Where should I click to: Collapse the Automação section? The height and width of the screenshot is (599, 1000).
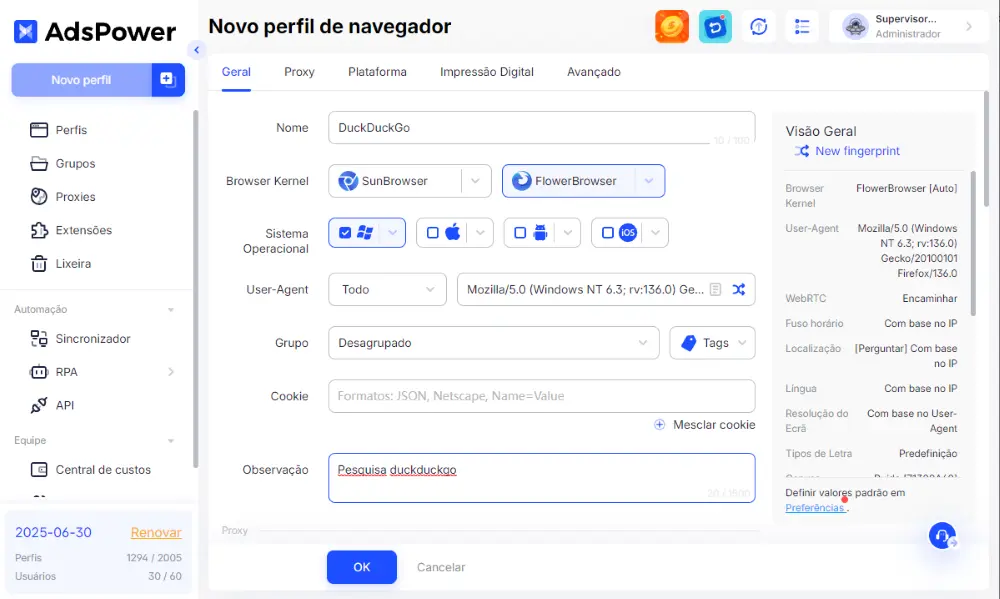[170, 310]
